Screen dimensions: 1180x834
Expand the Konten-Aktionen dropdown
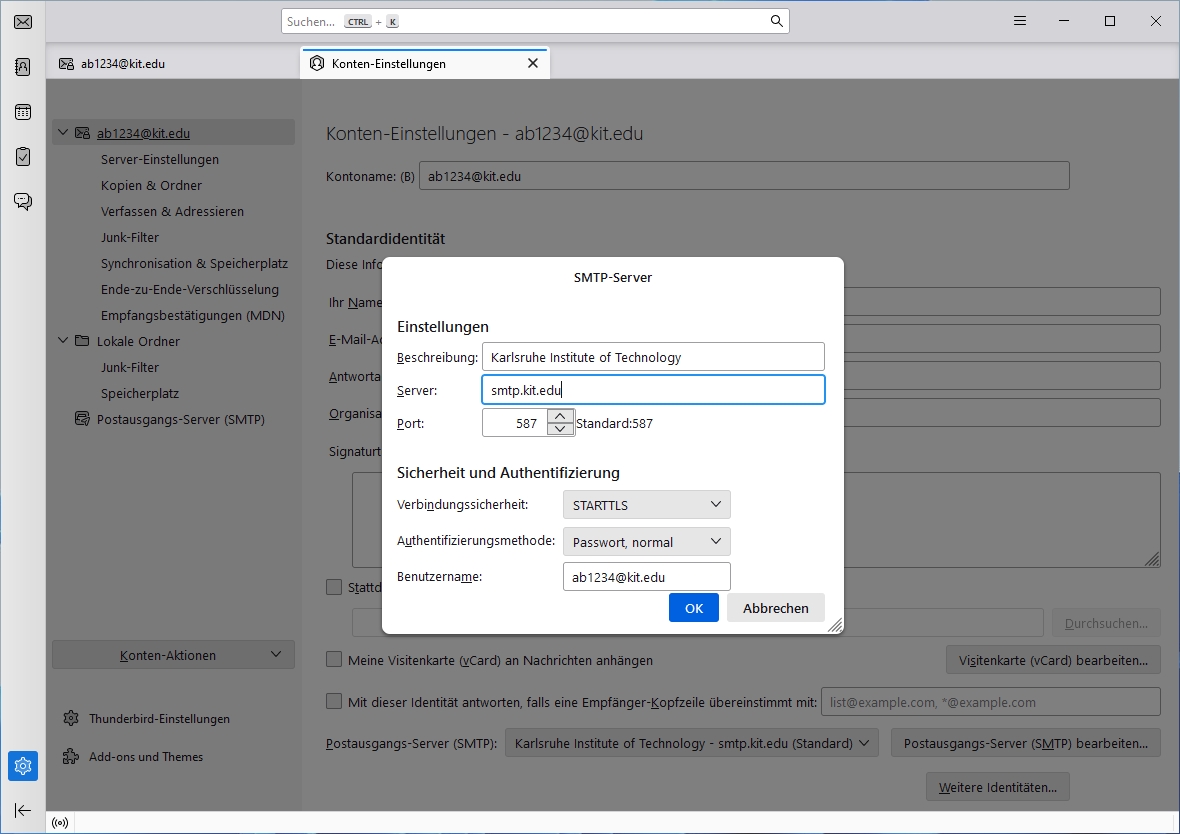pos(173,655)
